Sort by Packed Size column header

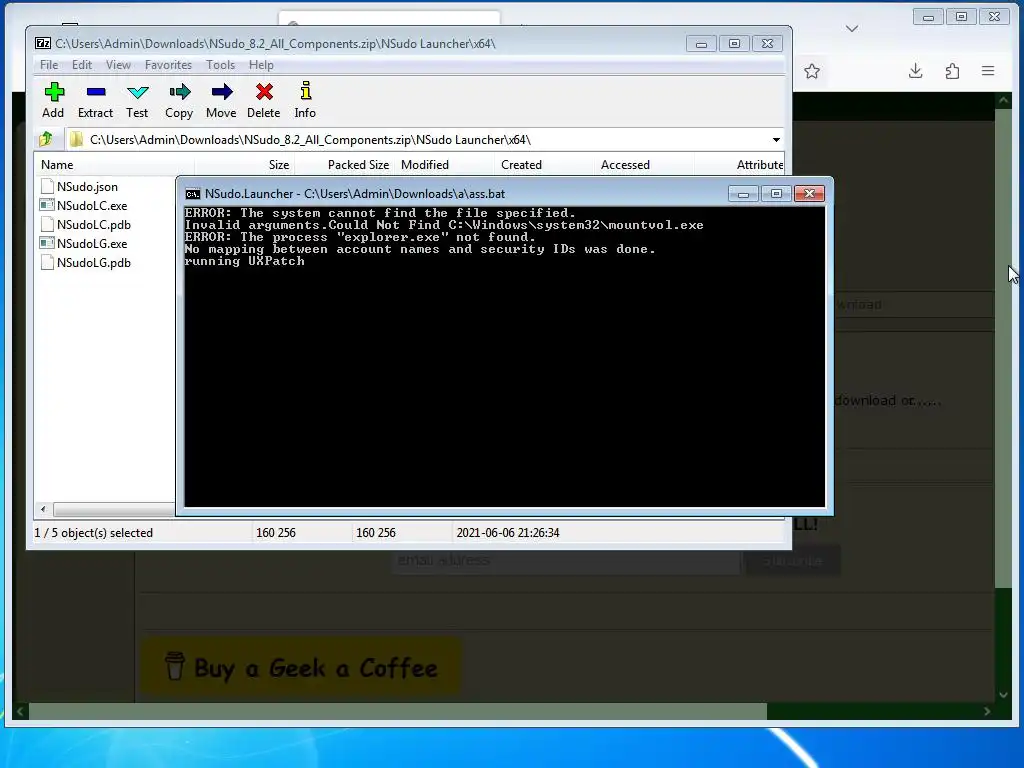tap(345, 165)
